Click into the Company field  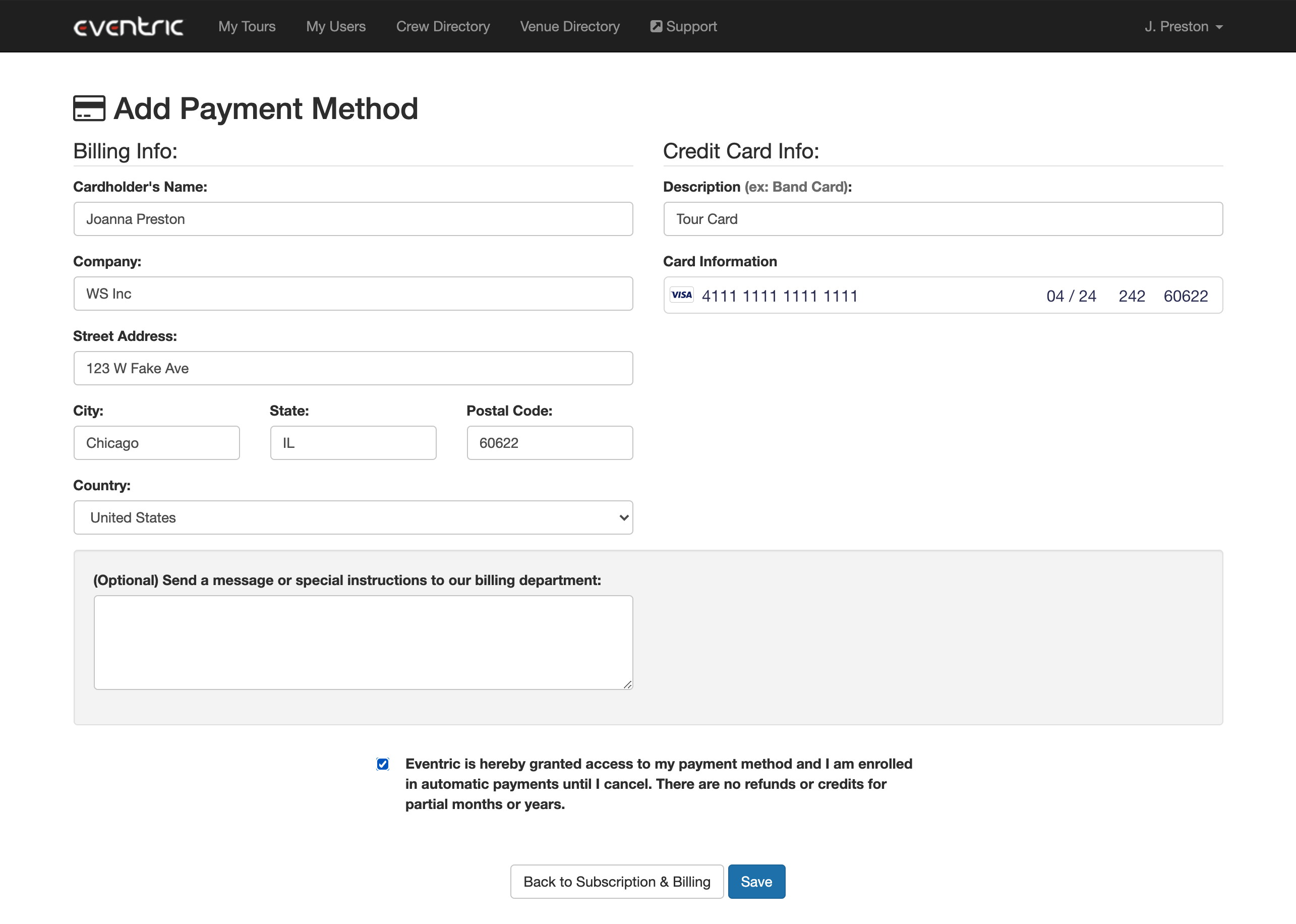pyautogui.click(x=352, y=294)
